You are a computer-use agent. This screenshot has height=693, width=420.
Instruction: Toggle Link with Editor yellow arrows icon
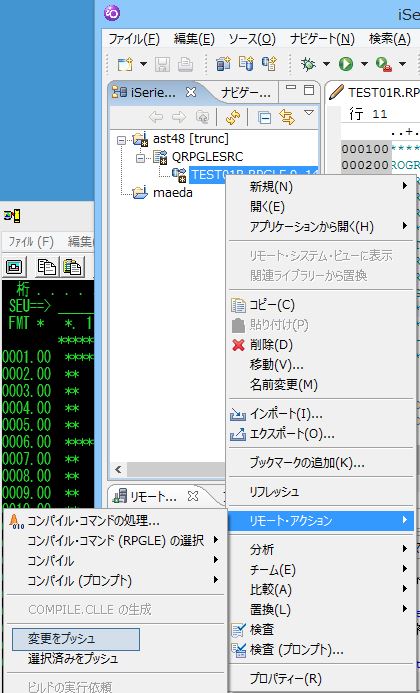(287, 117)
